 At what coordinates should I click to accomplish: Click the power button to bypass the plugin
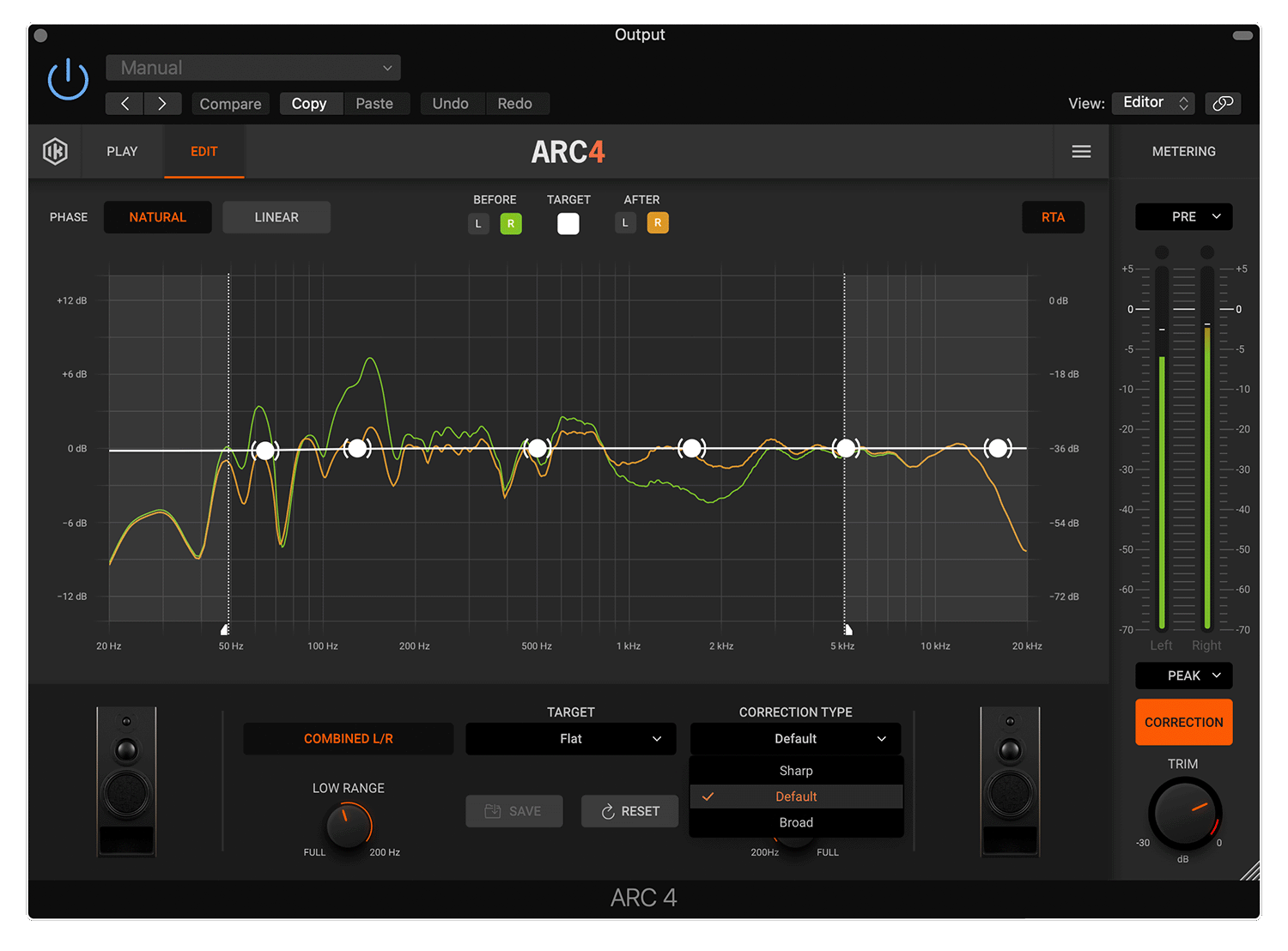click(67, 78)
